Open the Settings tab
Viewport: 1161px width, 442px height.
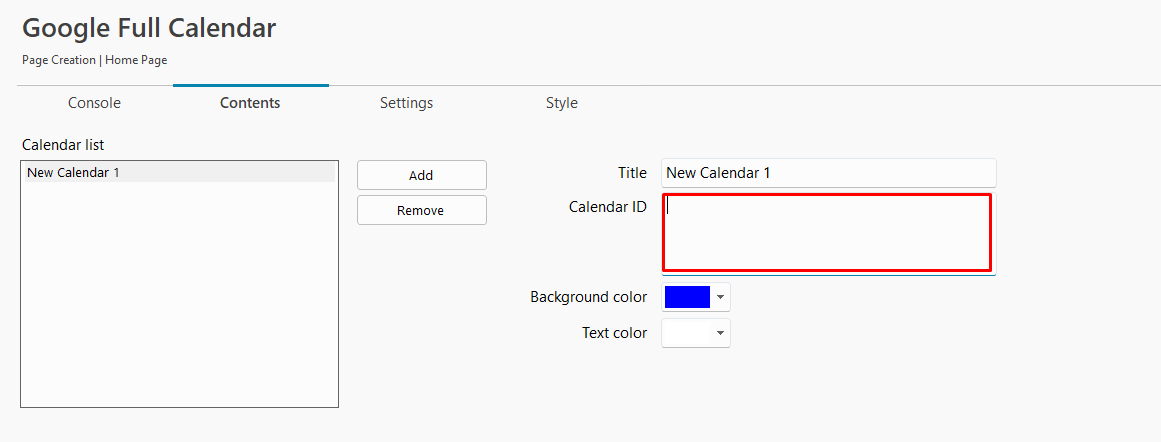pos(406,103)
